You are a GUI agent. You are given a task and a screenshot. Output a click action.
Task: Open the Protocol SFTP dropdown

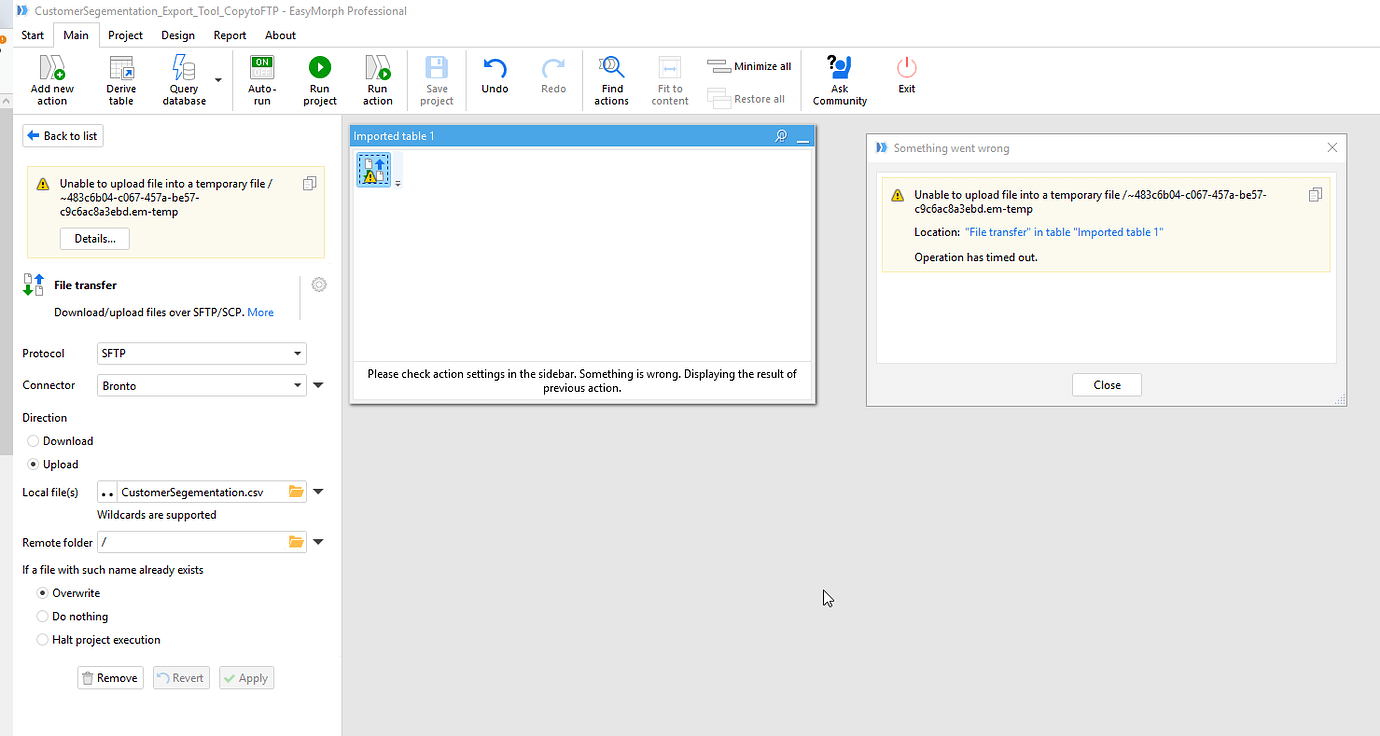coord(201,353)
